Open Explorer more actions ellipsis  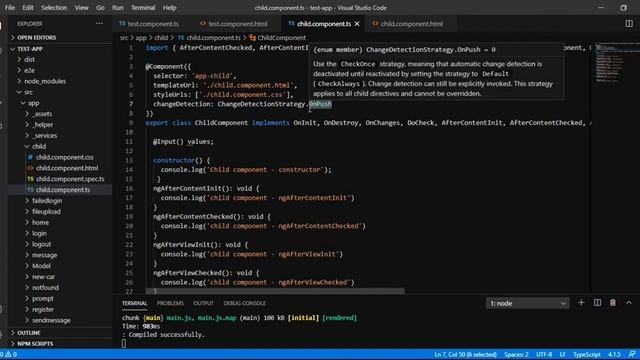99,24
